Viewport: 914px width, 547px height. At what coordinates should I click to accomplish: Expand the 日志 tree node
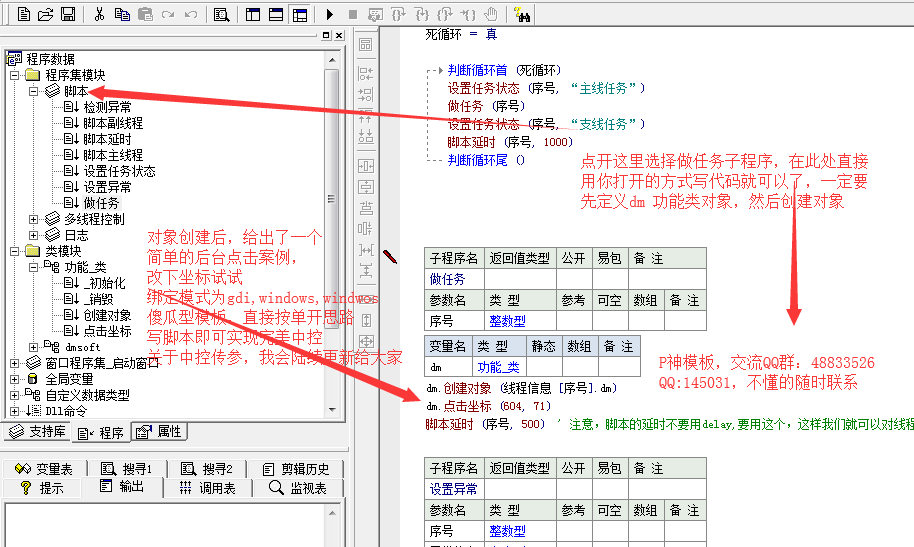[x=33, y=235]
